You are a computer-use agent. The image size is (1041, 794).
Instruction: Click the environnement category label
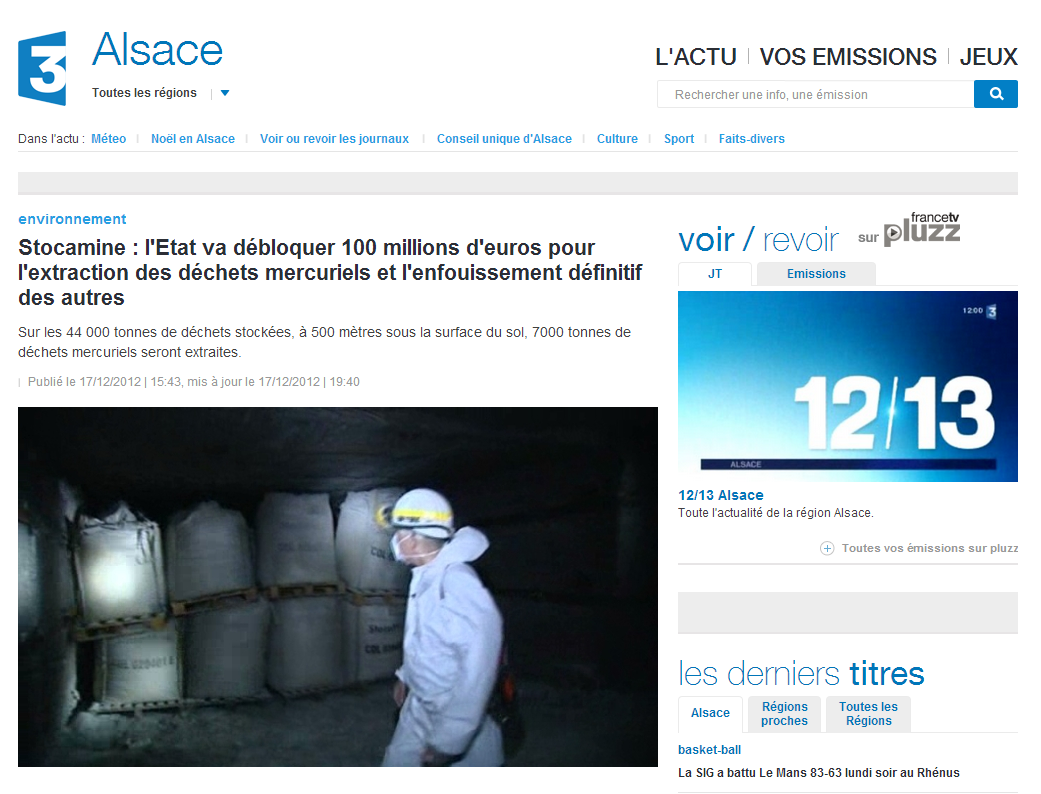(72, 219)
